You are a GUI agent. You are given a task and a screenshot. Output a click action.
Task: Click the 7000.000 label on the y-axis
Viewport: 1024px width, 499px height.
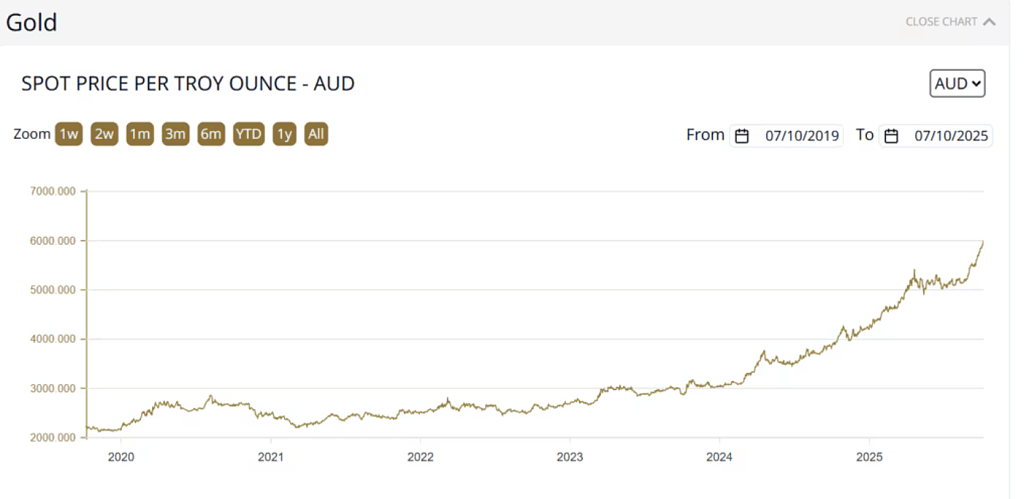point(55,192)
